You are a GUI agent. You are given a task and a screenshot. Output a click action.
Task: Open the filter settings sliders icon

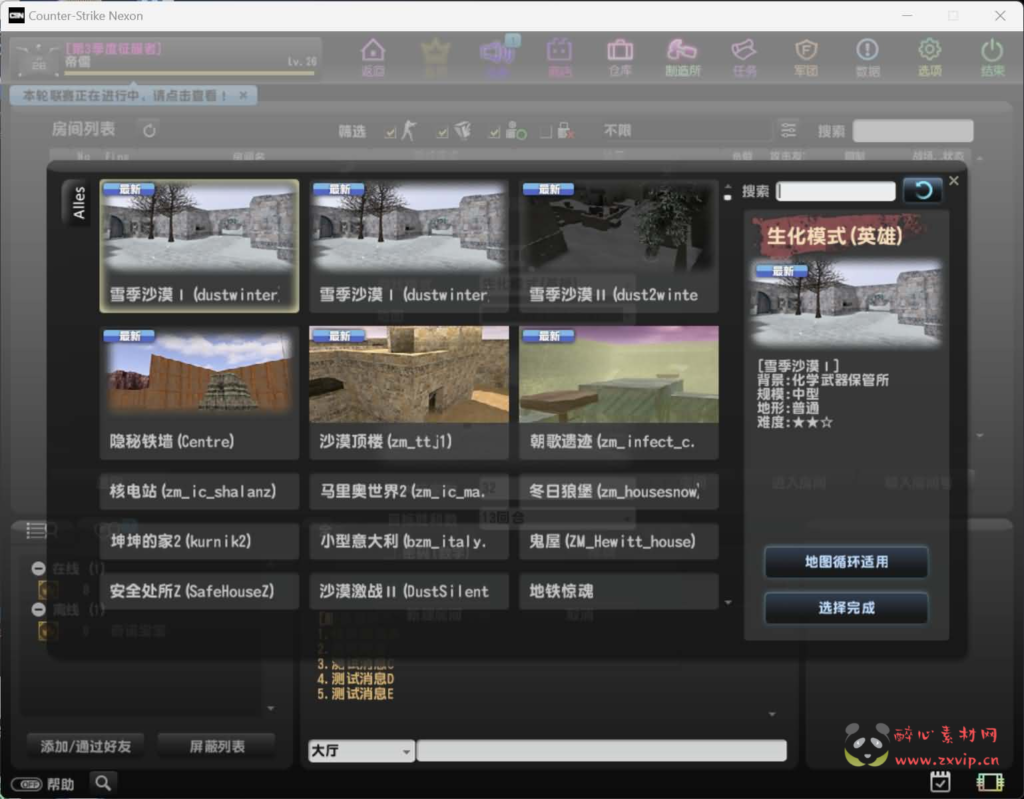[x=788, y=131]
